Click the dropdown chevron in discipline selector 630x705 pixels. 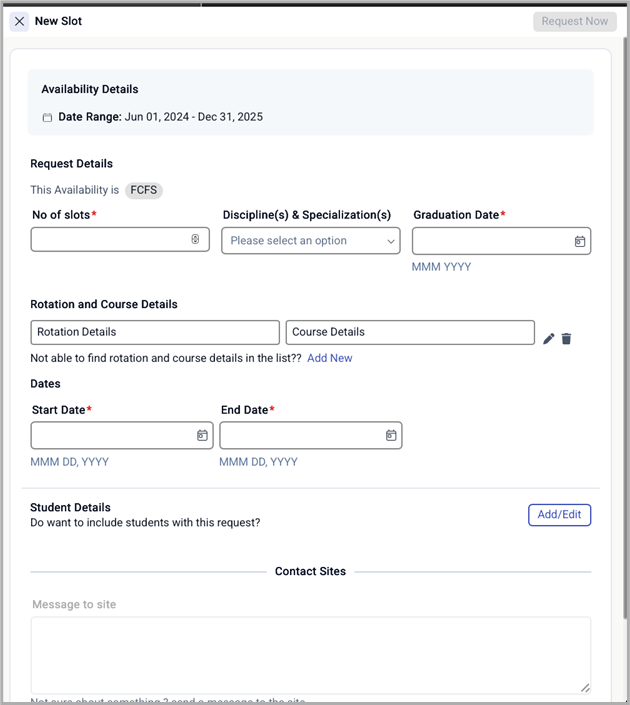coord(391,241)
